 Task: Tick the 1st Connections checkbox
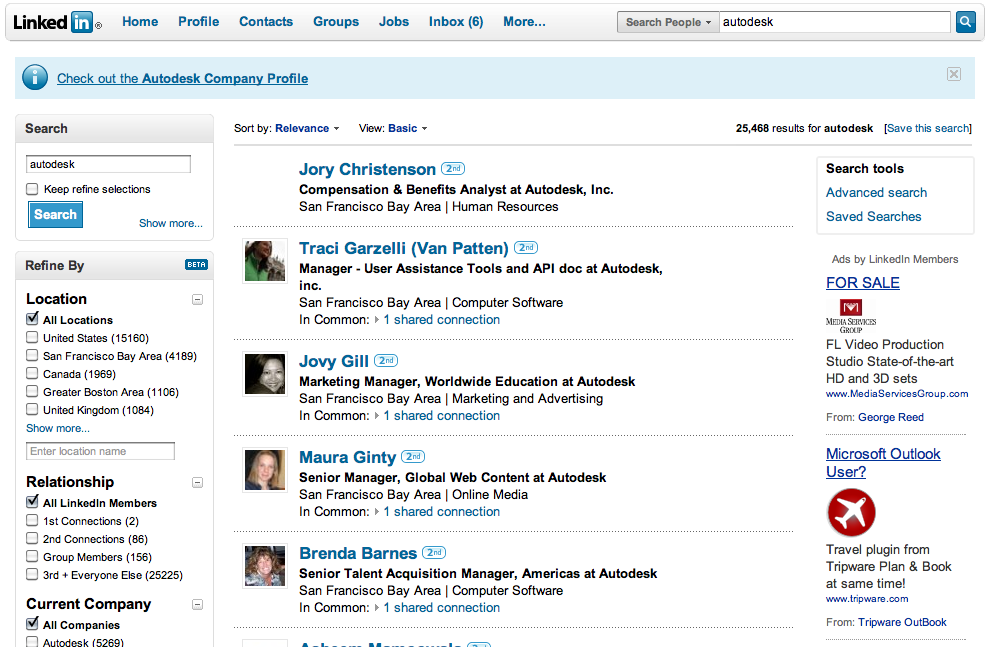pos(33,521)
